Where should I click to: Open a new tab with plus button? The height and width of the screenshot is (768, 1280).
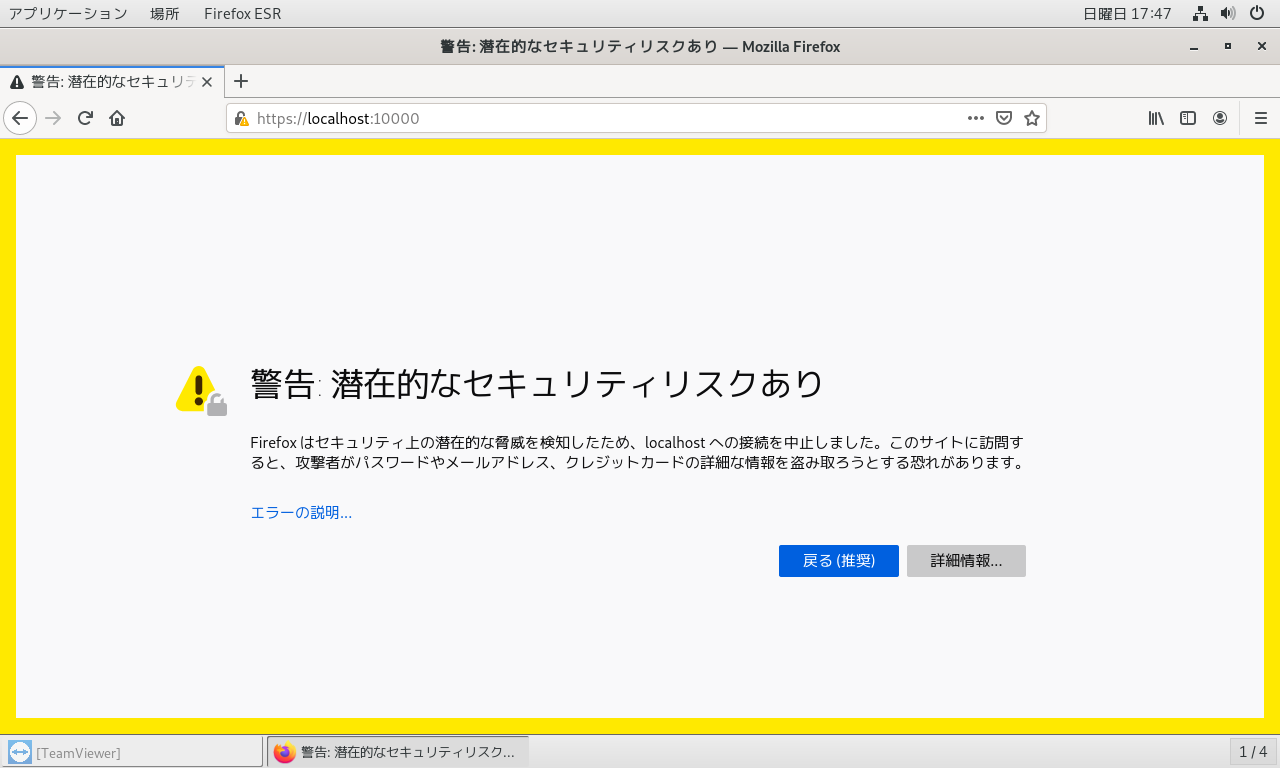[240, 82]
